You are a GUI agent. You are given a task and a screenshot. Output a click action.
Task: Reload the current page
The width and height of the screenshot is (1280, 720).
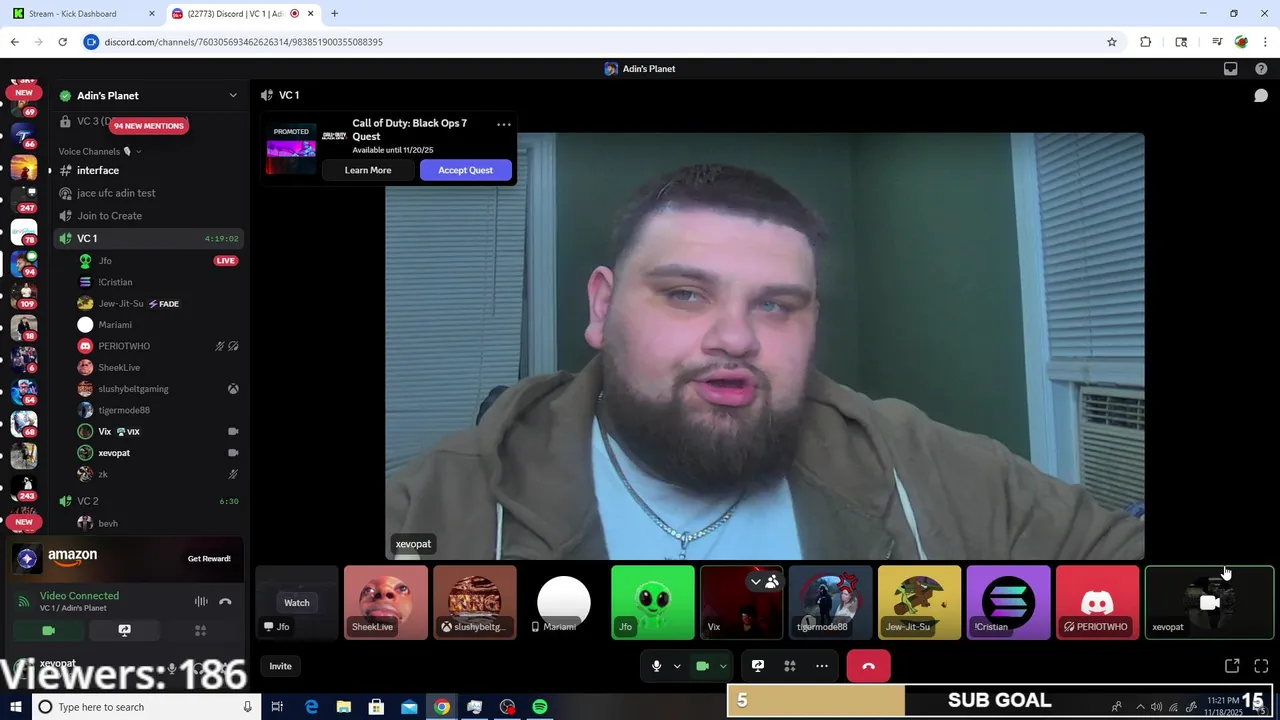[62, 42]
